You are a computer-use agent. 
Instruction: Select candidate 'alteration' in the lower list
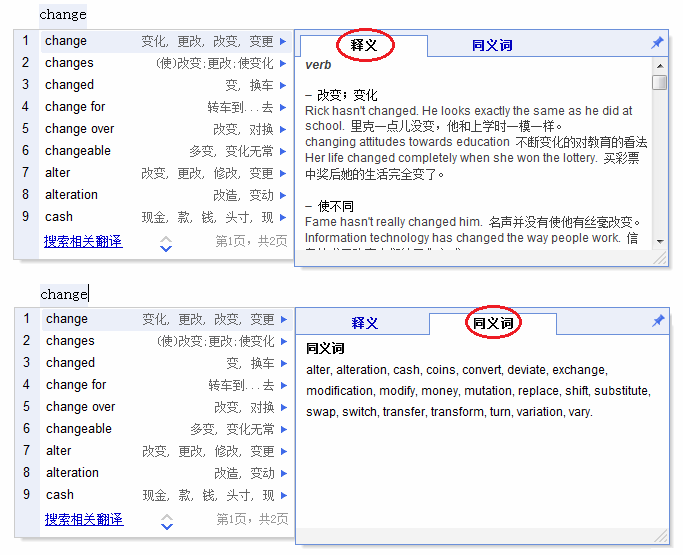(72, 473)
